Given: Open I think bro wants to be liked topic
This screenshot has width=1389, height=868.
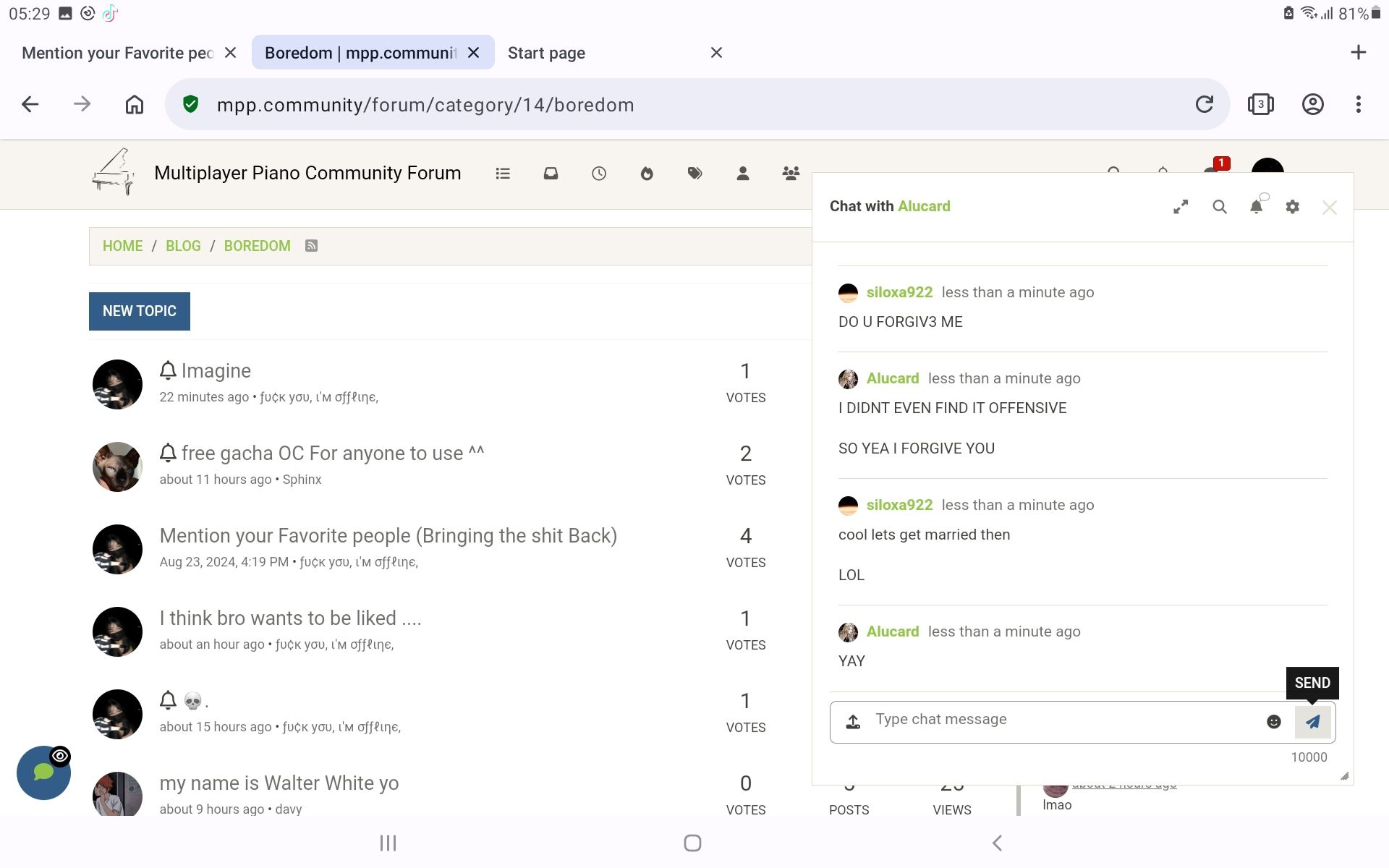Looking at the screenshot, I should click(290, 618).
